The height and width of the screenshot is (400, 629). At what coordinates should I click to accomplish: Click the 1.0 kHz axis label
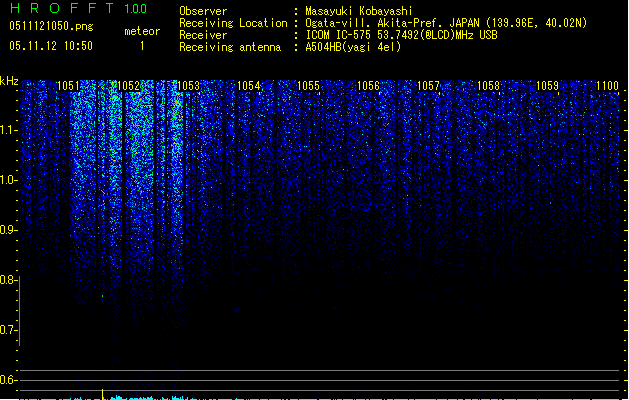point(8,180)
